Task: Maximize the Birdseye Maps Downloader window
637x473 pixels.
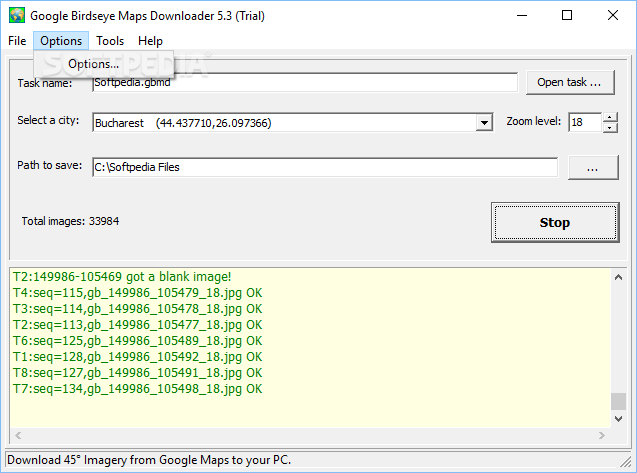Action: point(567,15)
